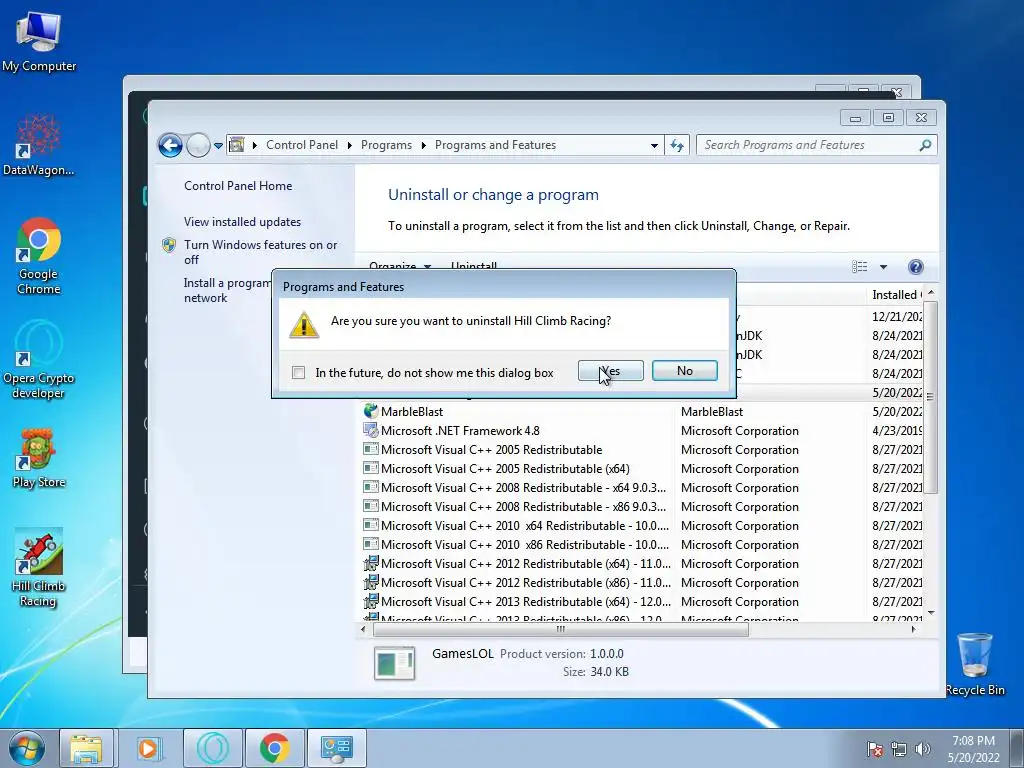Click the change view icon
The width and height of the screenshot is (1024, 768).
[859, 266]
